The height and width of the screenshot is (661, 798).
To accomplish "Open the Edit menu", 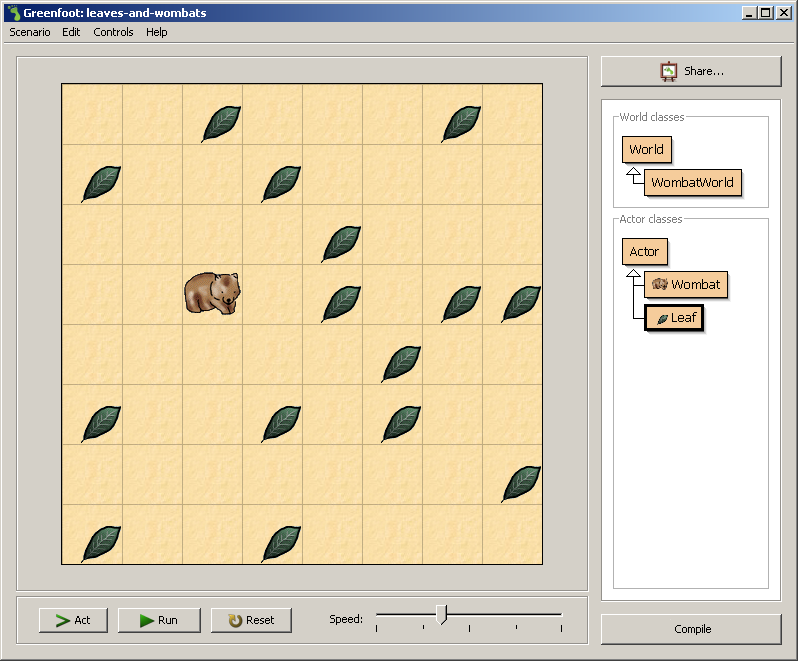I will 71,32.
